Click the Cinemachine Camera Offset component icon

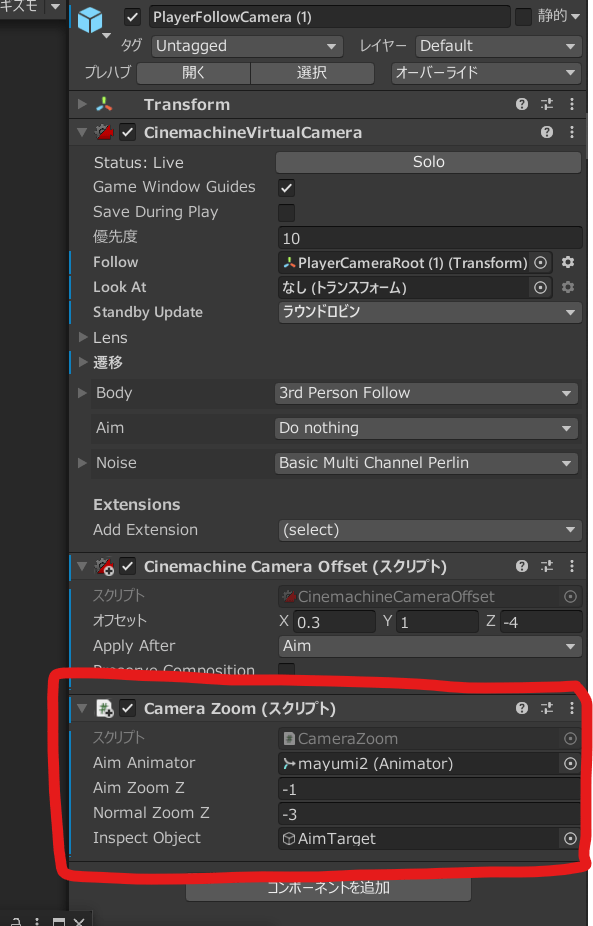[x=105, y=568]
